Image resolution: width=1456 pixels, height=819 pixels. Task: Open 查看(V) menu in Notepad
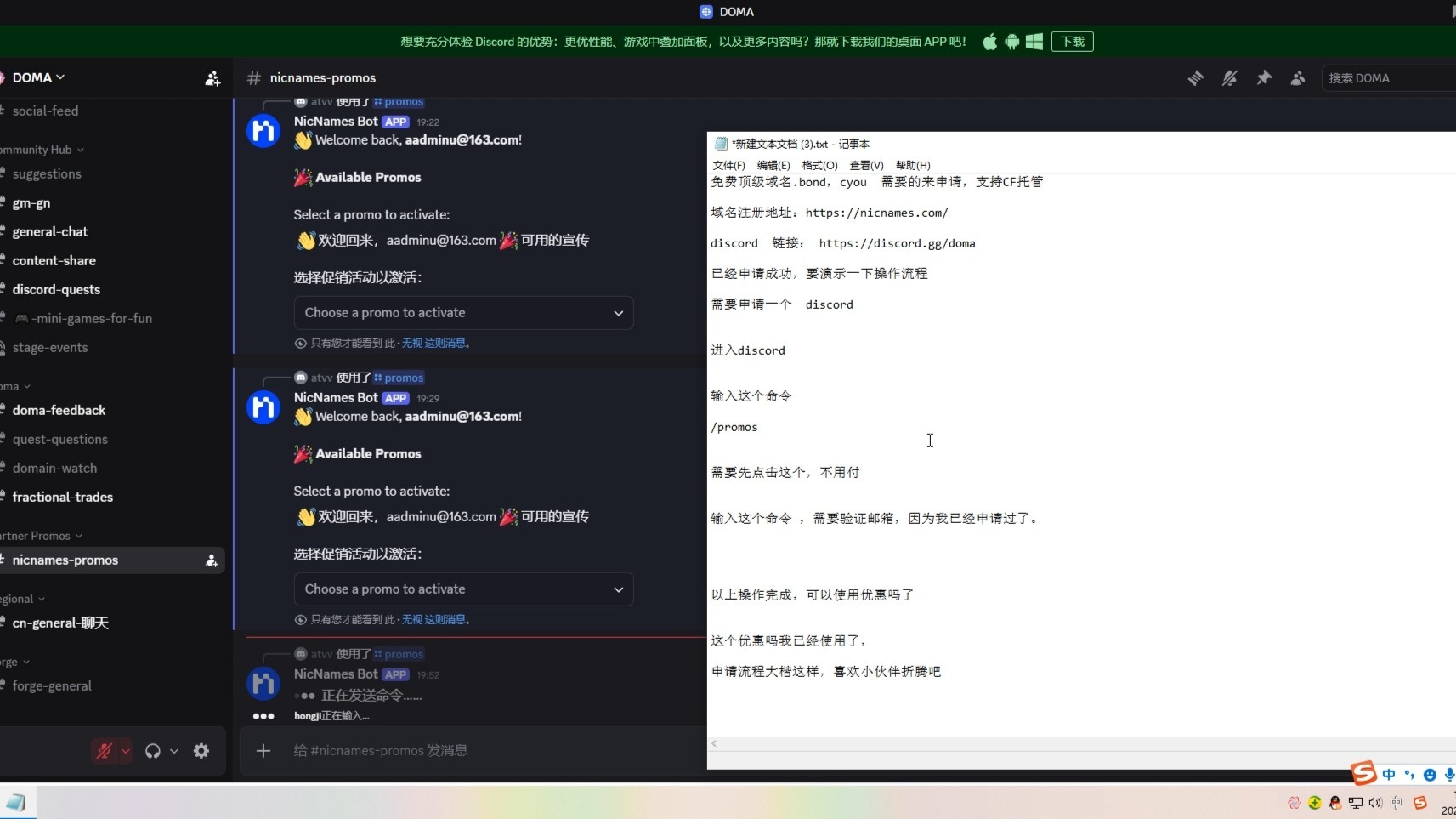click(866, 165)
